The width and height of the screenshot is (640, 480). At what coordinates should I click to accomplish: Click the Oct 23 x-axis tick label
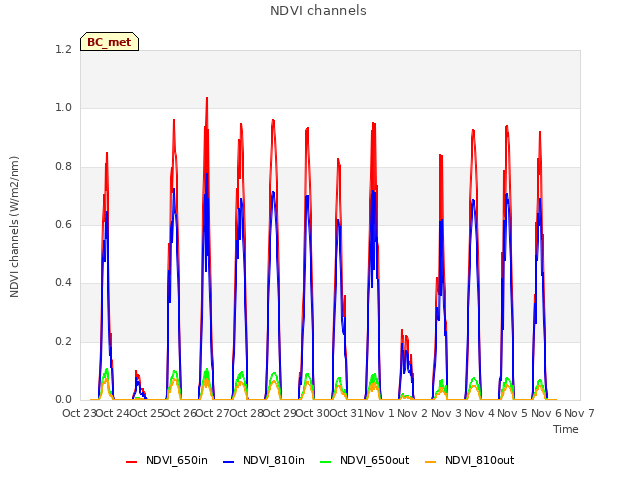(x=79, y=413)
